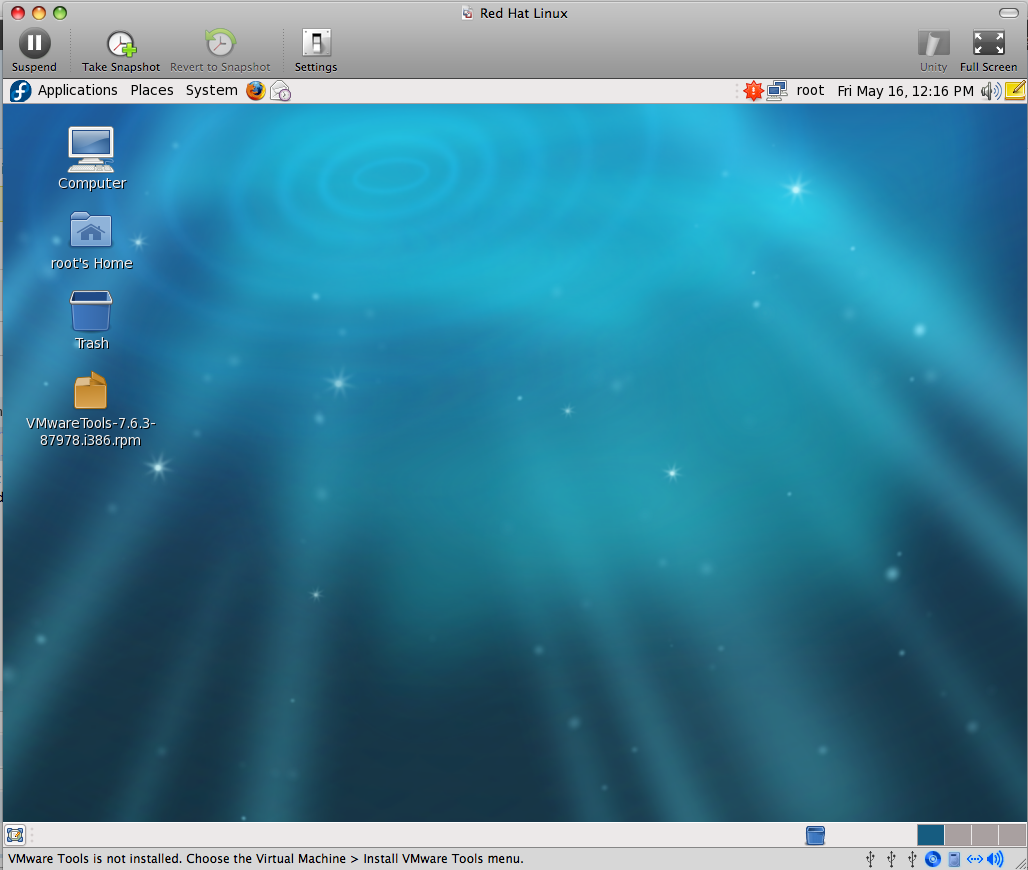
Task: Open the Places menu
Action: (x=152, y=90)
